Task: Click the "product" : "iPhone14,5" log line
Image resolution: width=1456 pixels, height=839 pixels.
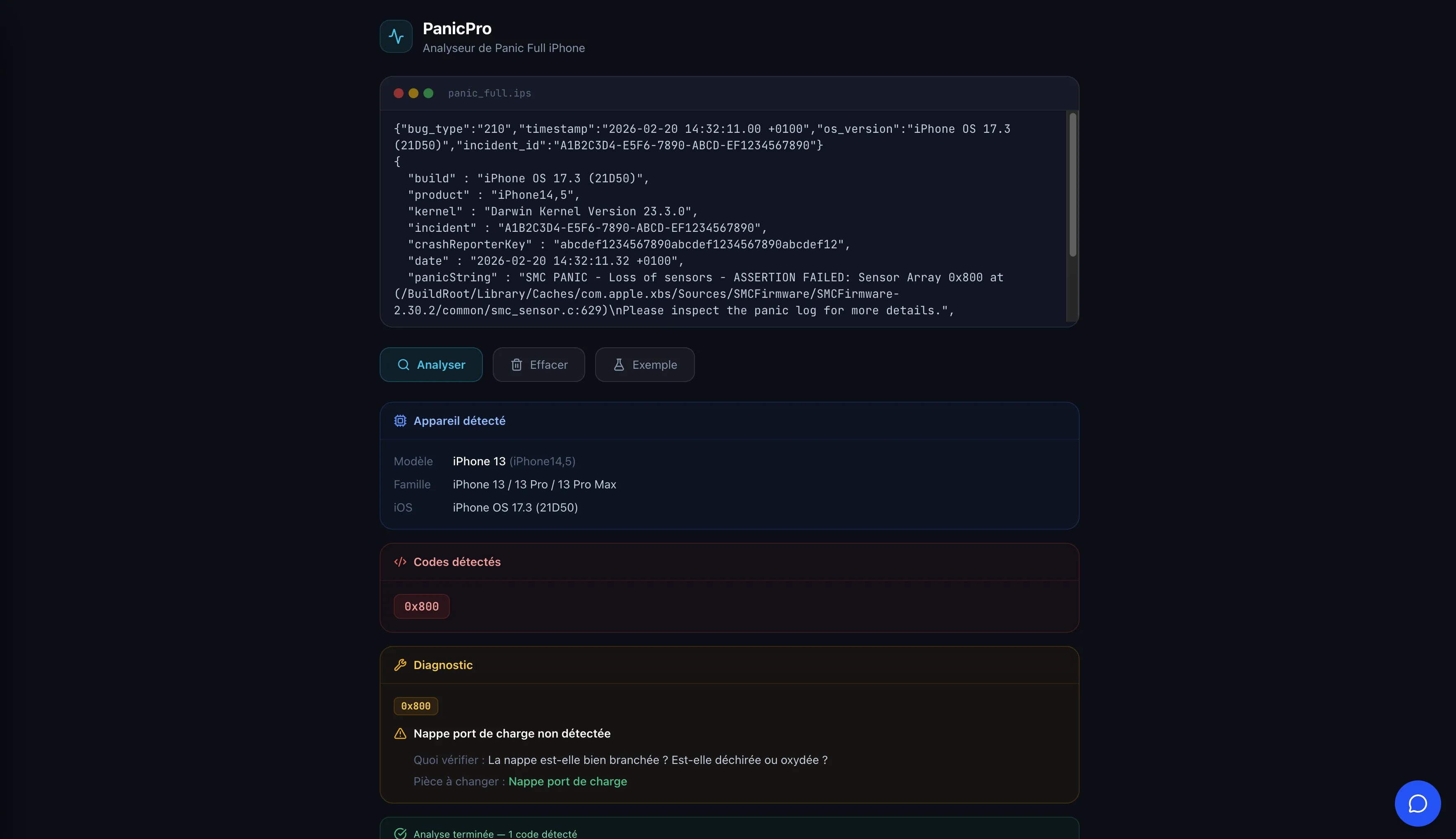Action: [x=494, y=195]
